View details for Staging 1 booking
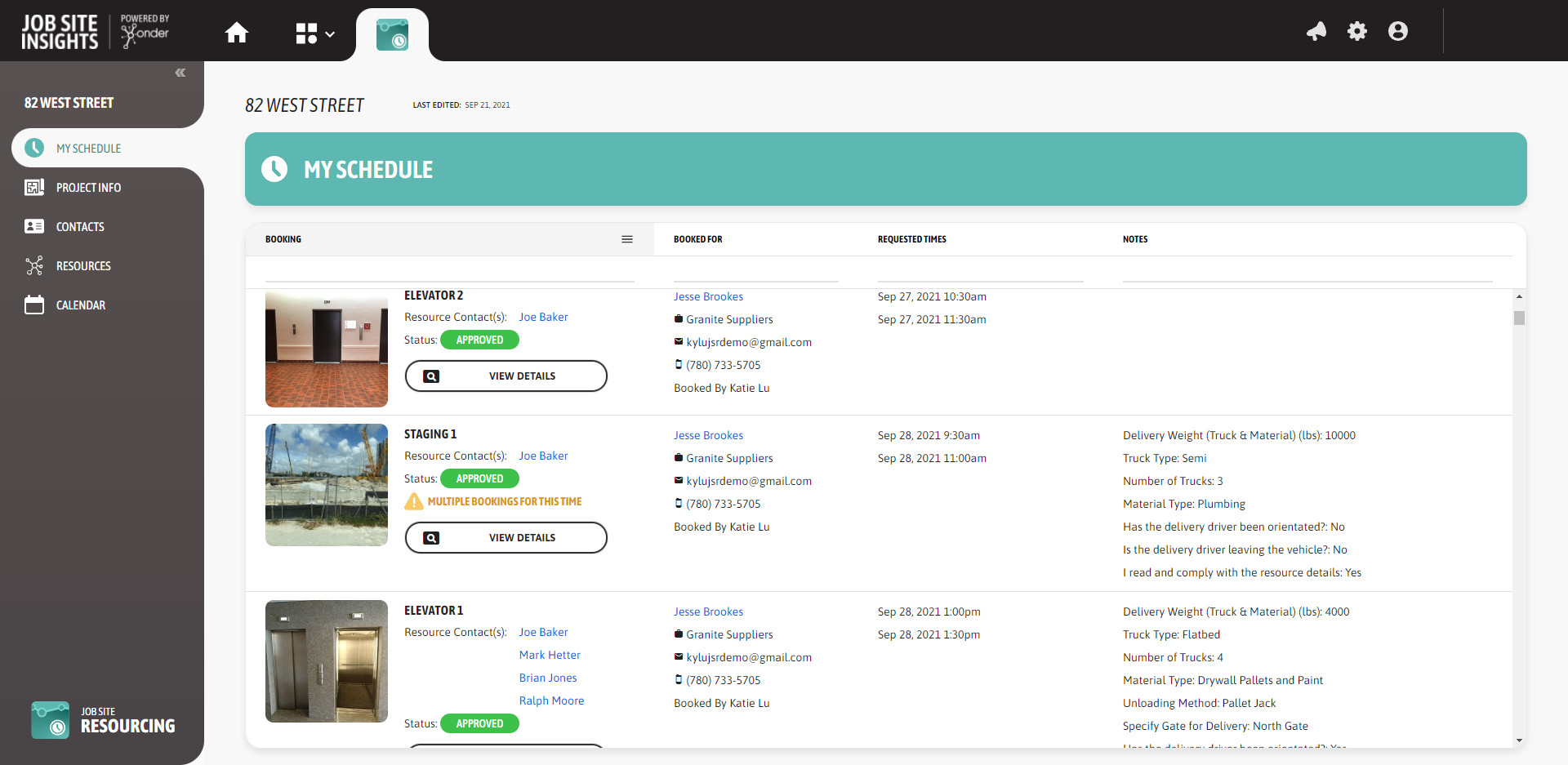 506,538
